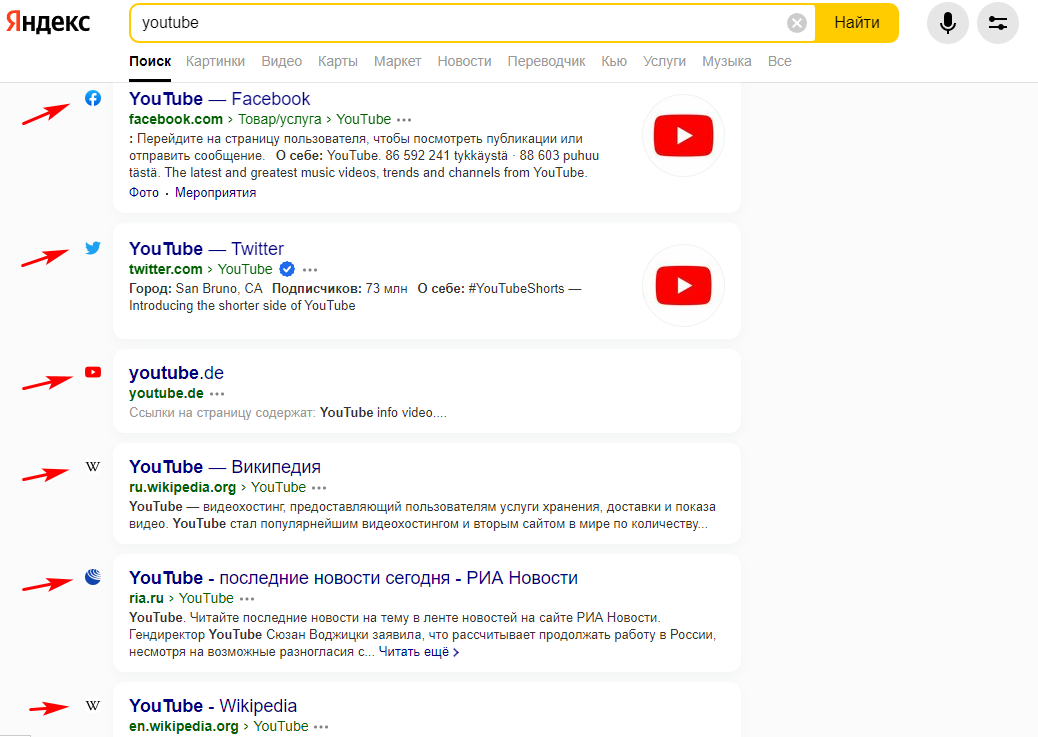The image size is (1038, 737).
Task: Click the Найти search button
Action: (857, 23)
